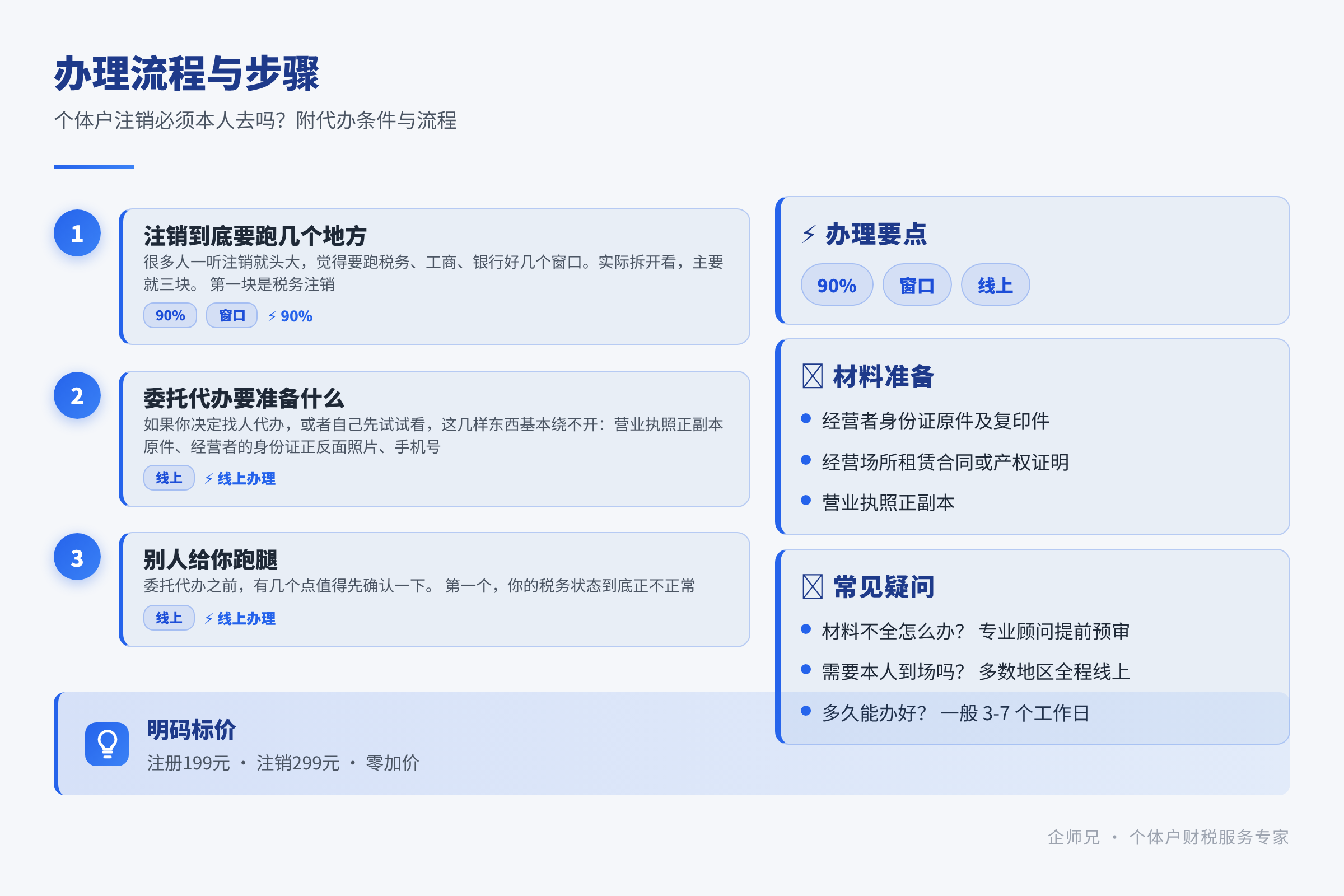Click footer text 企师兄 · 个体户财税服务专家

(x=1168, y=837)
